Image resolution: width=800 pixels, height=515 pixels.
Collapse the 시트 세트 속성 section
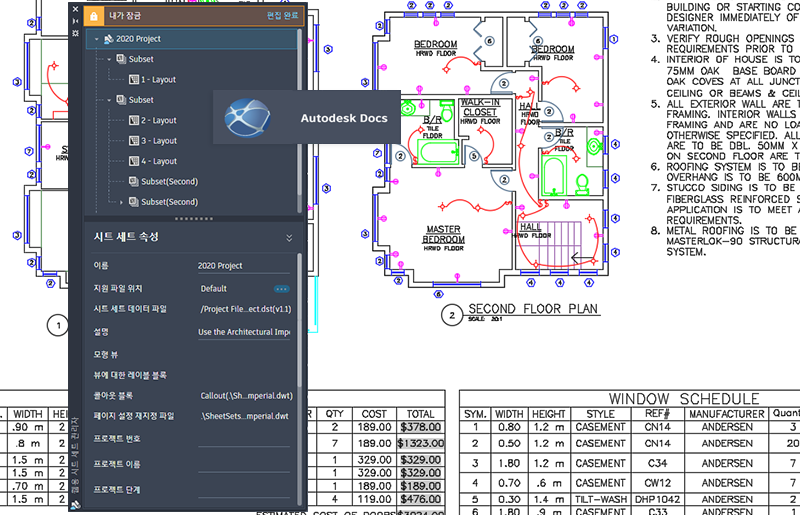click(x=289, y=238)
